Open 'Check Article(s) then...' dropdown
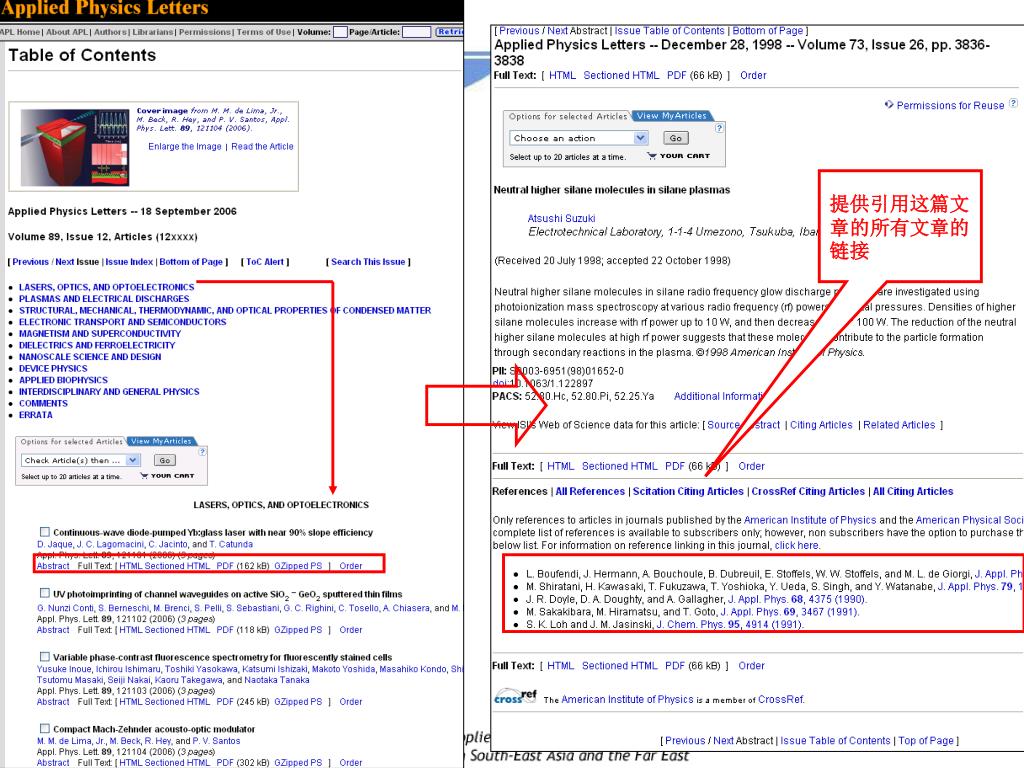This screenshot has width=1024, height=768. 80,460
